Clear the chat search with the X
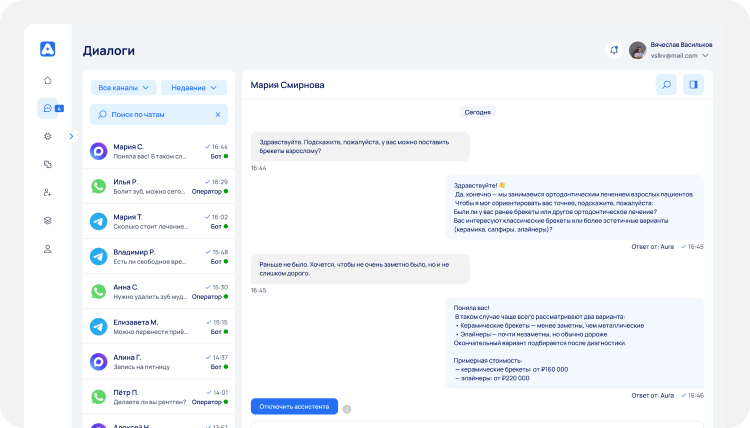The height and width of the screenshot is (428, 750). pos(218,115)
